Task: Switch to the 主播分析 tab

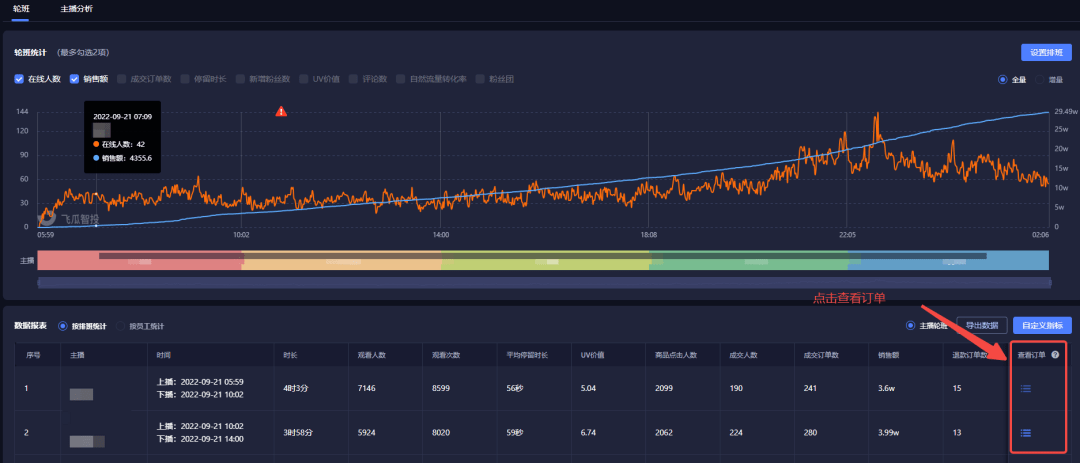Action: (x=76, y=8)
